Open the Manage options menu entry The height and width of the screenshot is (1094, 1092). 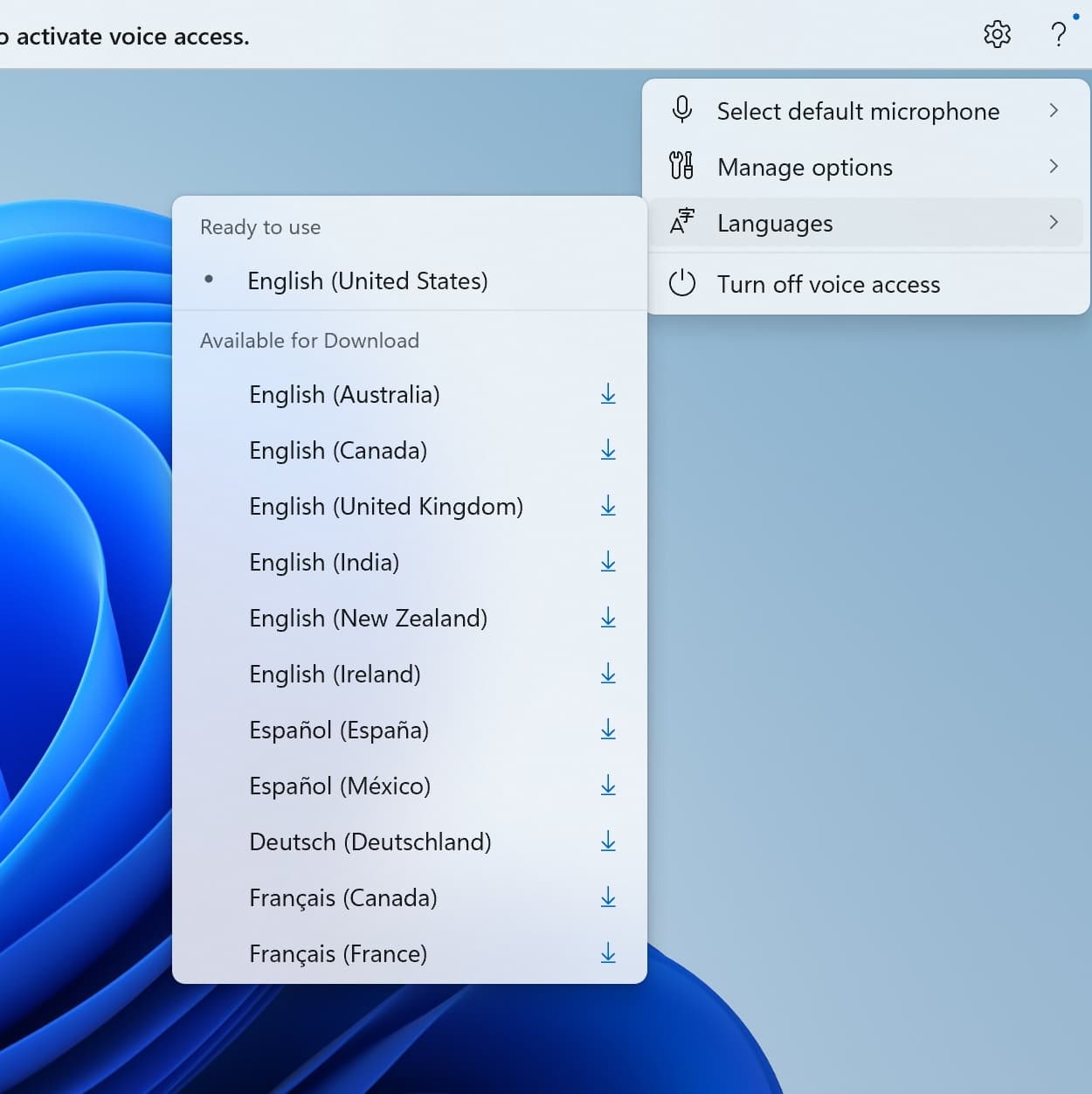805,167
